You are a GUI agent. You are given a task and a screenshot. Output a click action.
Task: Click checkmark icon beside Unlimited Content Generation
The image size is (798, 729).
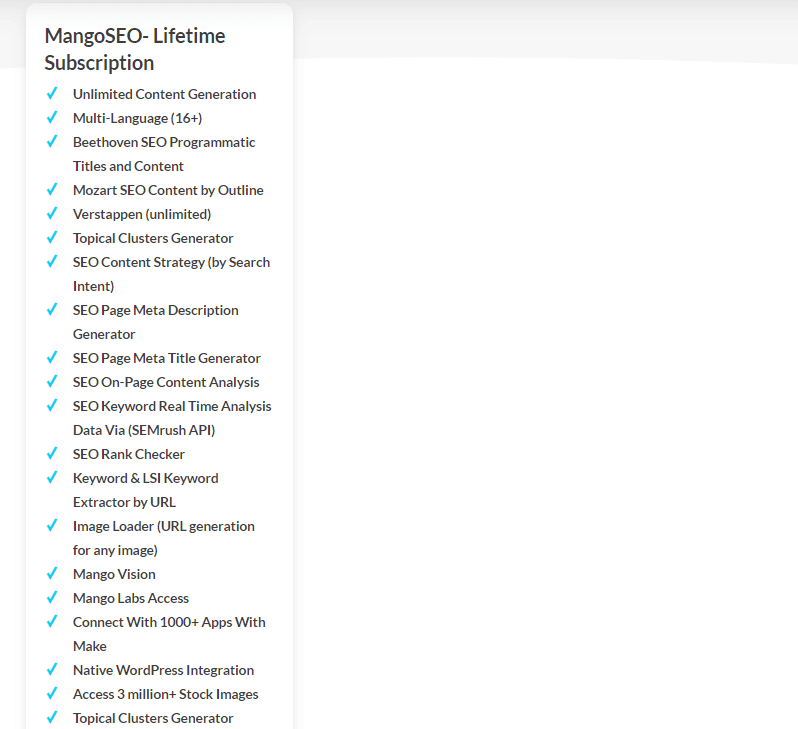click(x=52, y=93)
